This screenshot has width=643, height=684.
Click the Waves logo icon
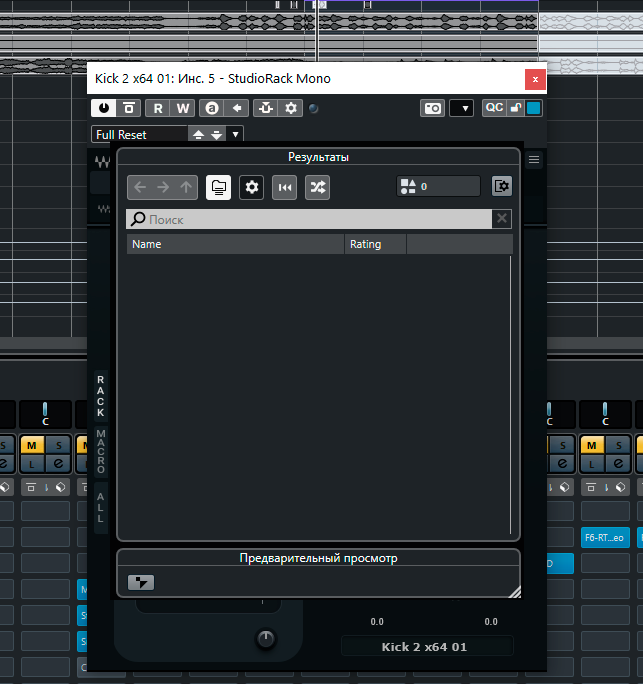pos(103,162)
